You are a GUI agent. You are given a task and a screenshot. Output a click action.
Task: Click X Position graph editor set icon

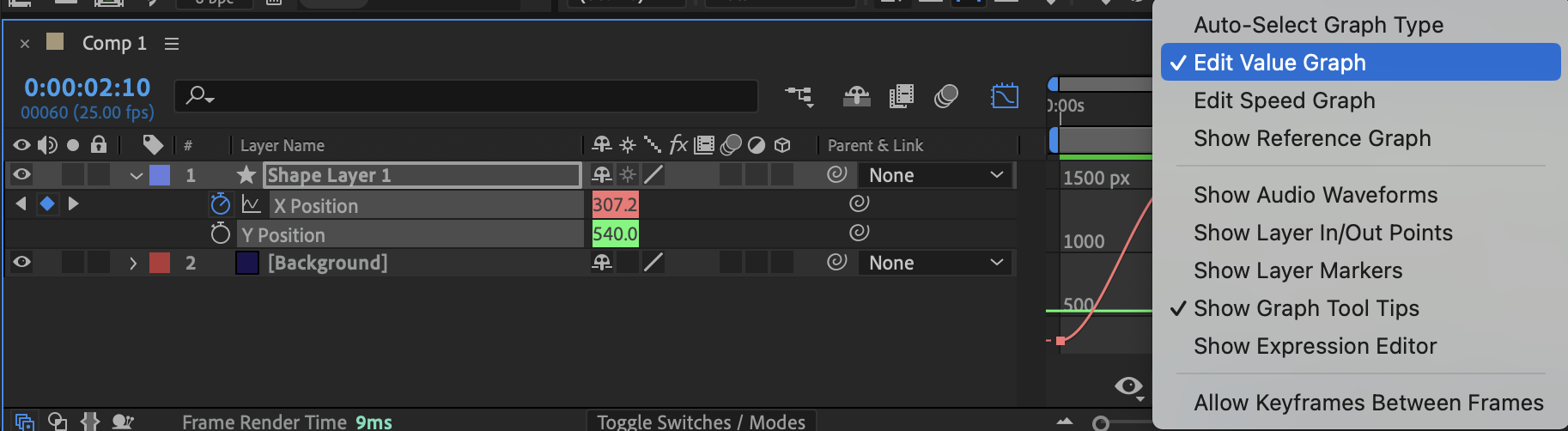(251, 204)
